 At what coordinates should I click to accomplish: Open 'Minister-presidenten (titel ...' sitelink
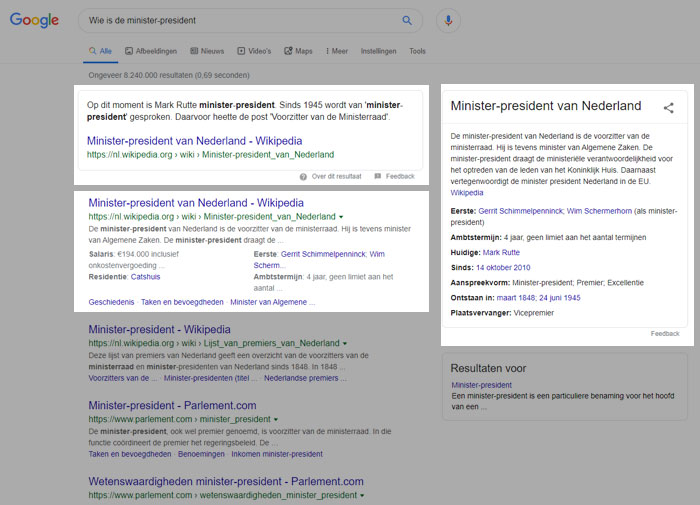pyautogui.click(x=210, y=378)
